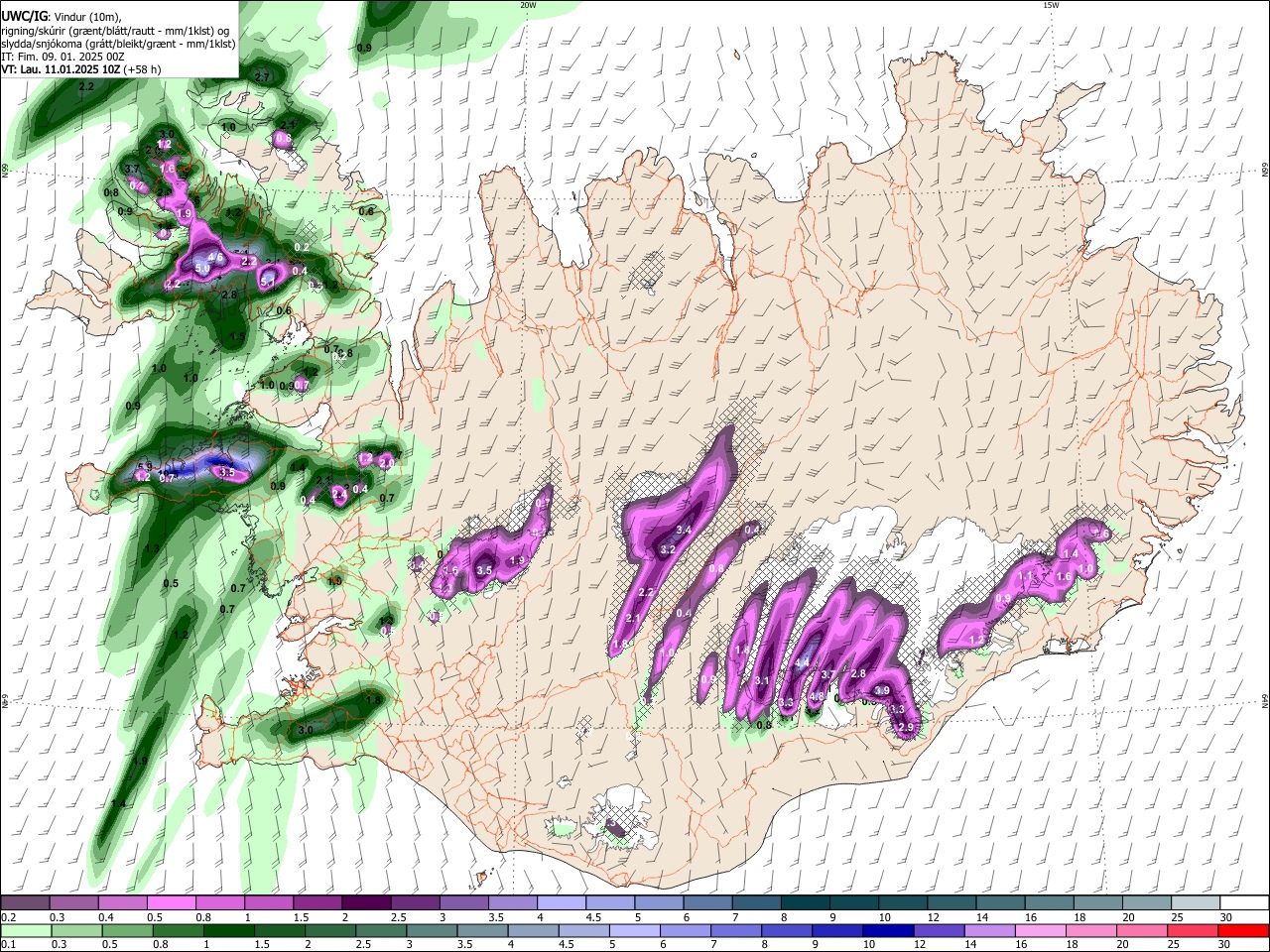Click the 5.1 precipitation value on the map
The height and width of the screenshot is (952, 1270).
[267, 283]
